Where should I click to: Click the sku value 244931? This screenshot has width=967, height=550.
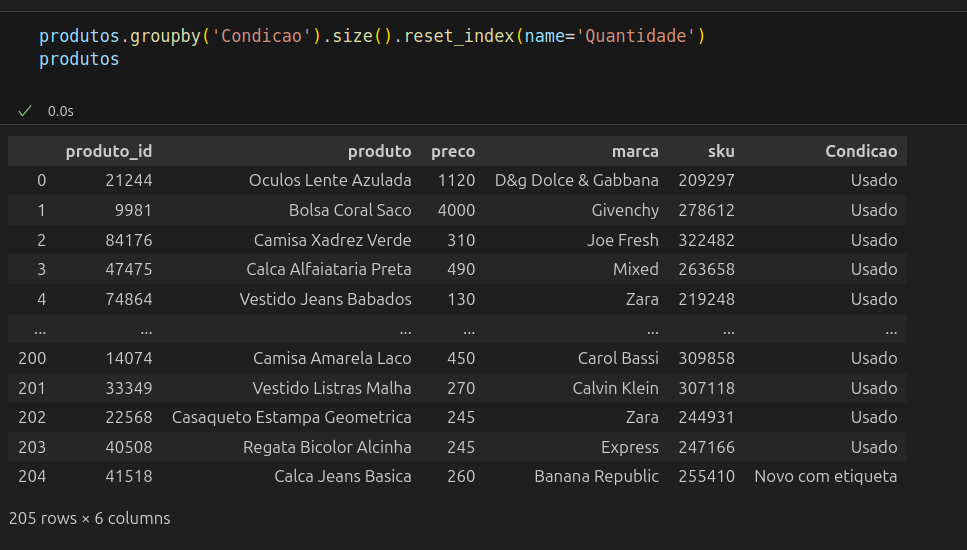coord(707,417)
